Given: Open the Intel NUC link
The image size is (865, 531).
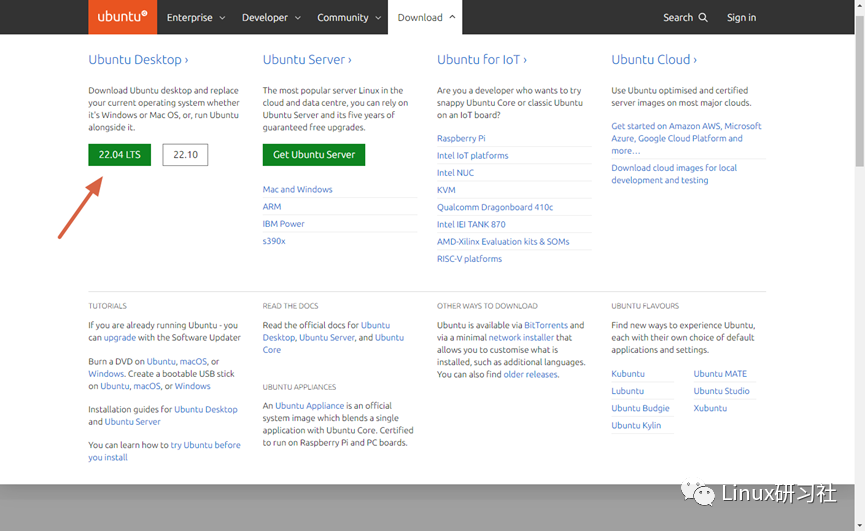Looking at the screenshot, I should point(455,173).
